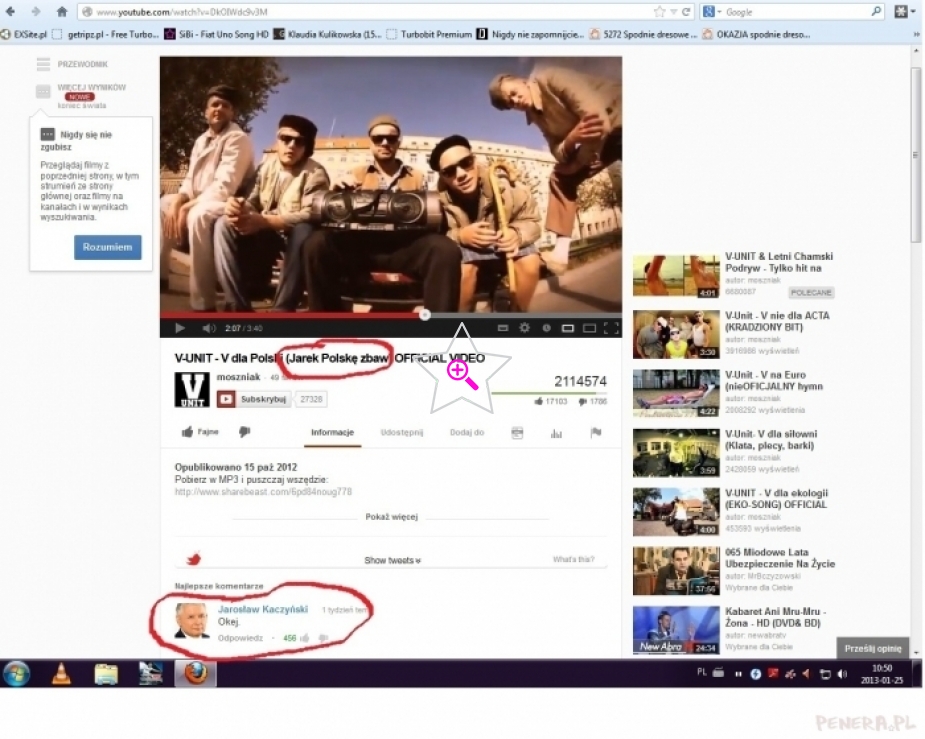Screen dimensions: 925x739
Task: Enter fullscreen video mode
Action: pyautogui.click(x=611, y=328)
